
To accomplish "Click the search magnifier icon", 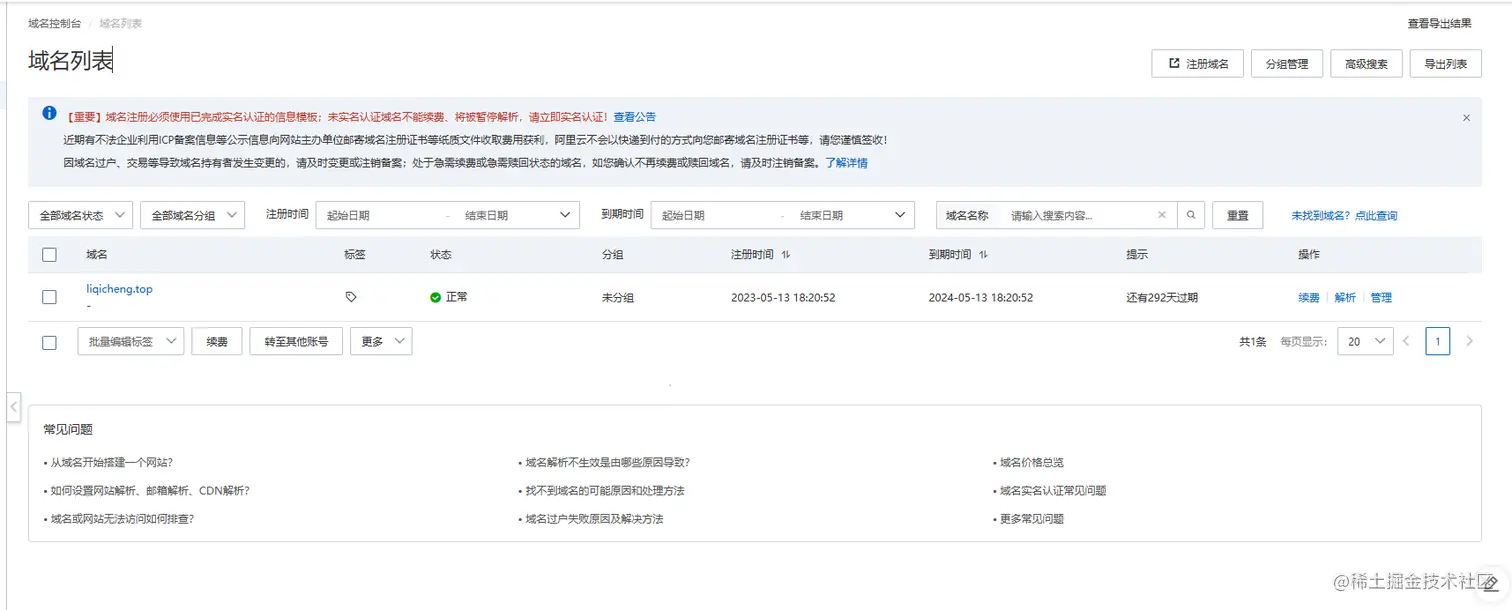I will 1190,215.
